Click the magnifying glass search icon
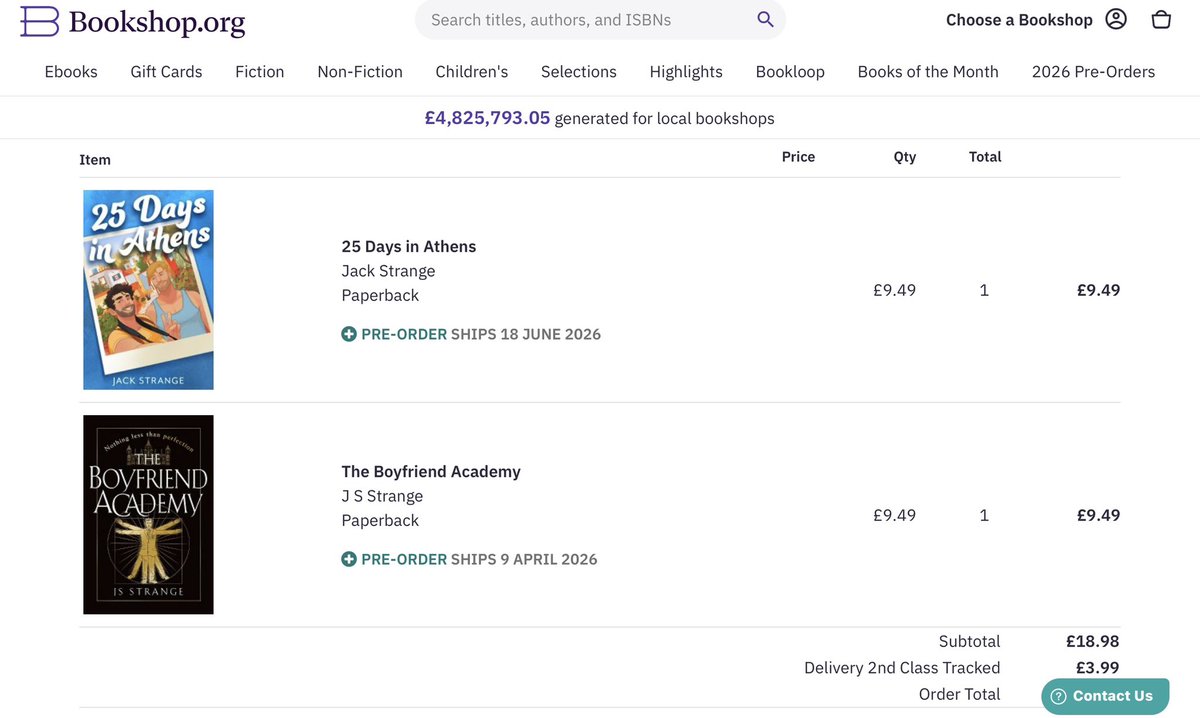 (765, 19)
